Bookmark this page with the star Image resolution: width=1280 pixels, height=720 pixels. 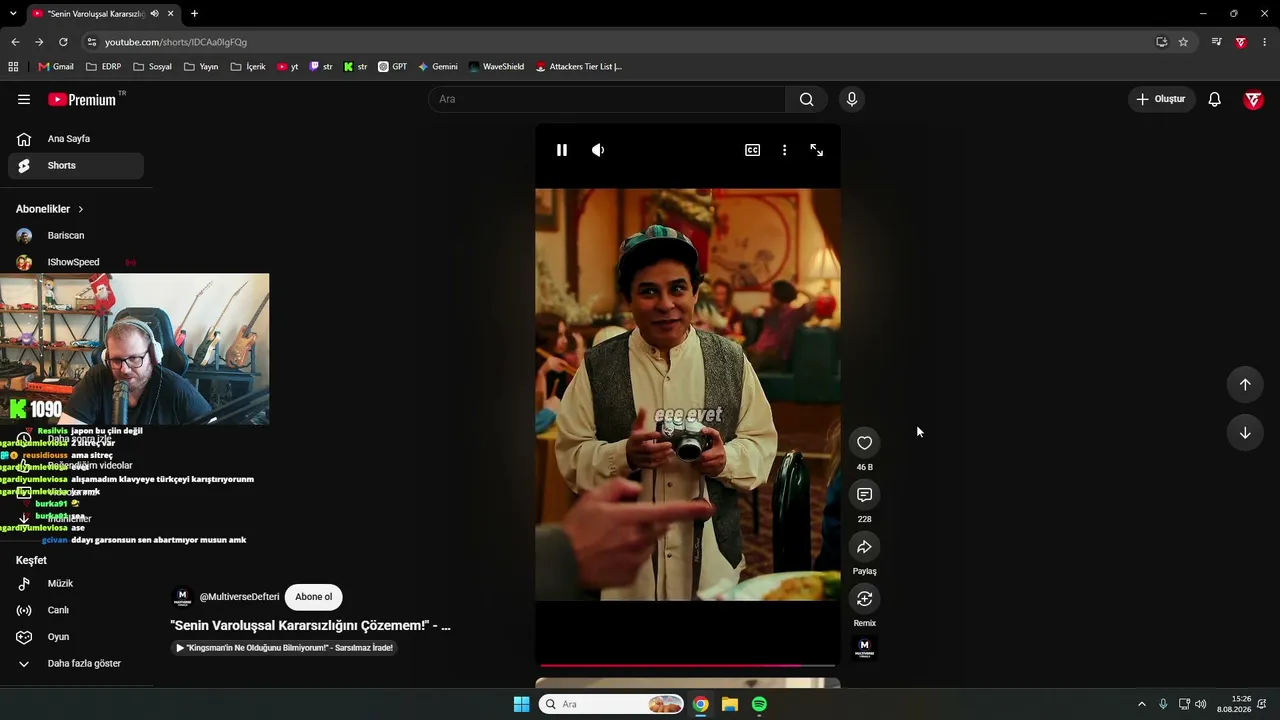(x=1183, y=42)
